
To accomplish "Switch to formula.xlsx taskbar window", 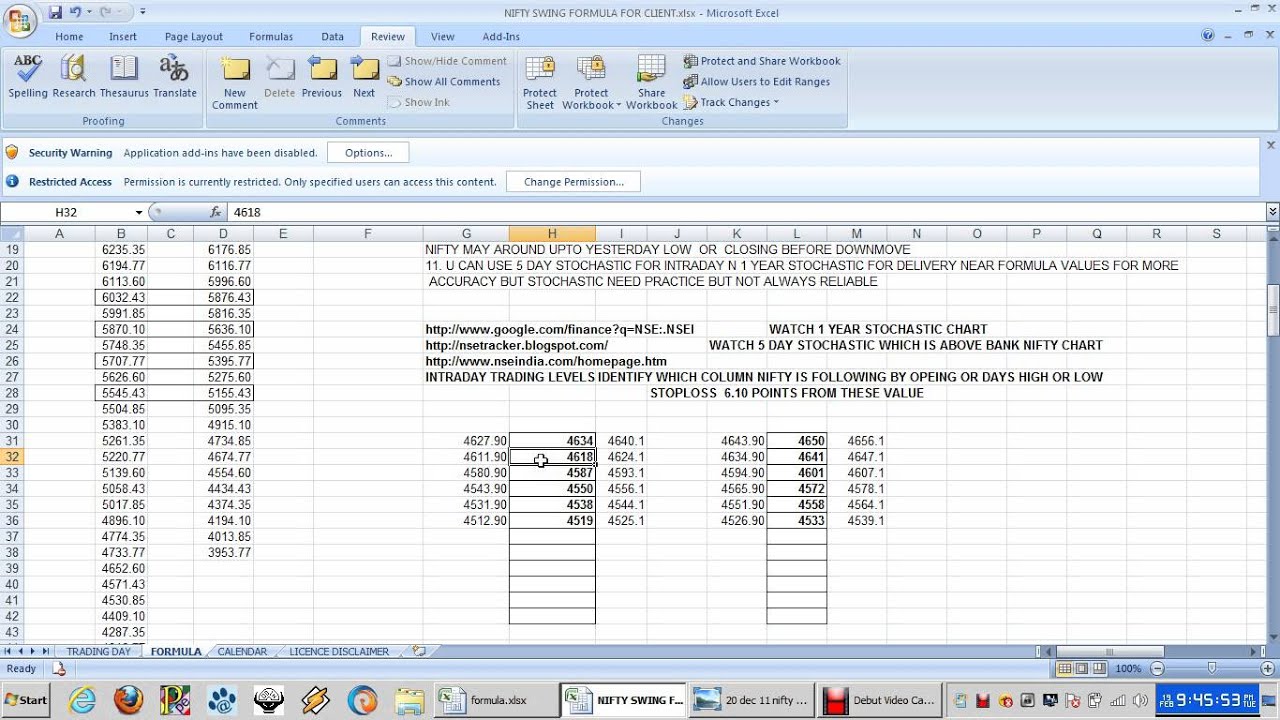I will (496, 700).
